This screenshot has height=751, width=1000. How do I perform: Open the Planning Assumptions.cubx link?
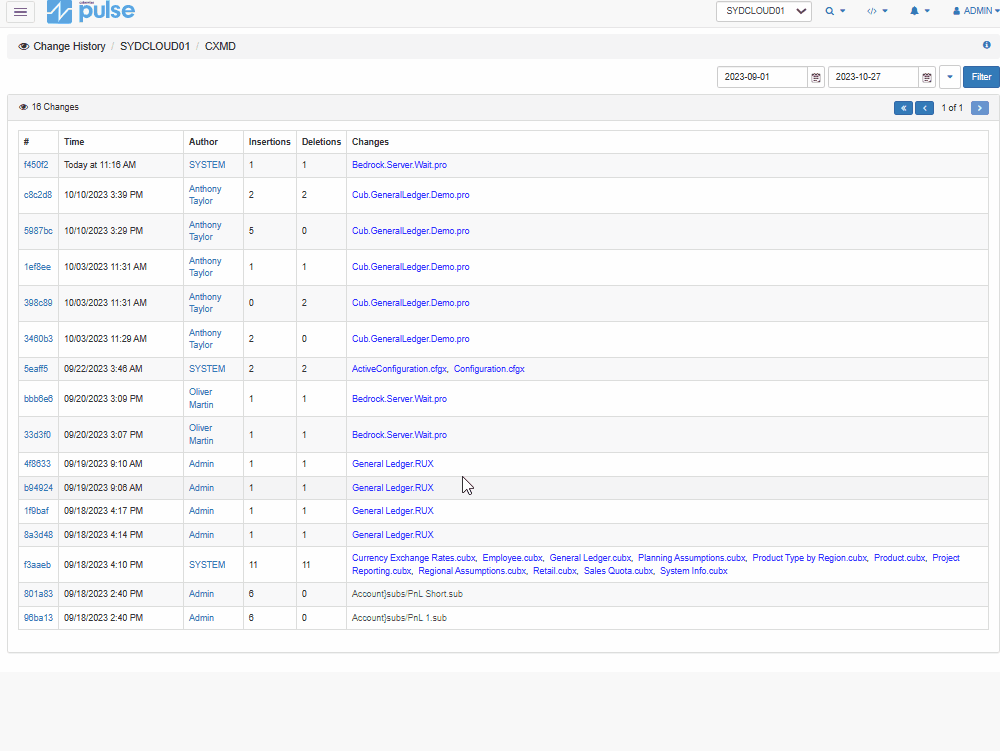point(692,558)
